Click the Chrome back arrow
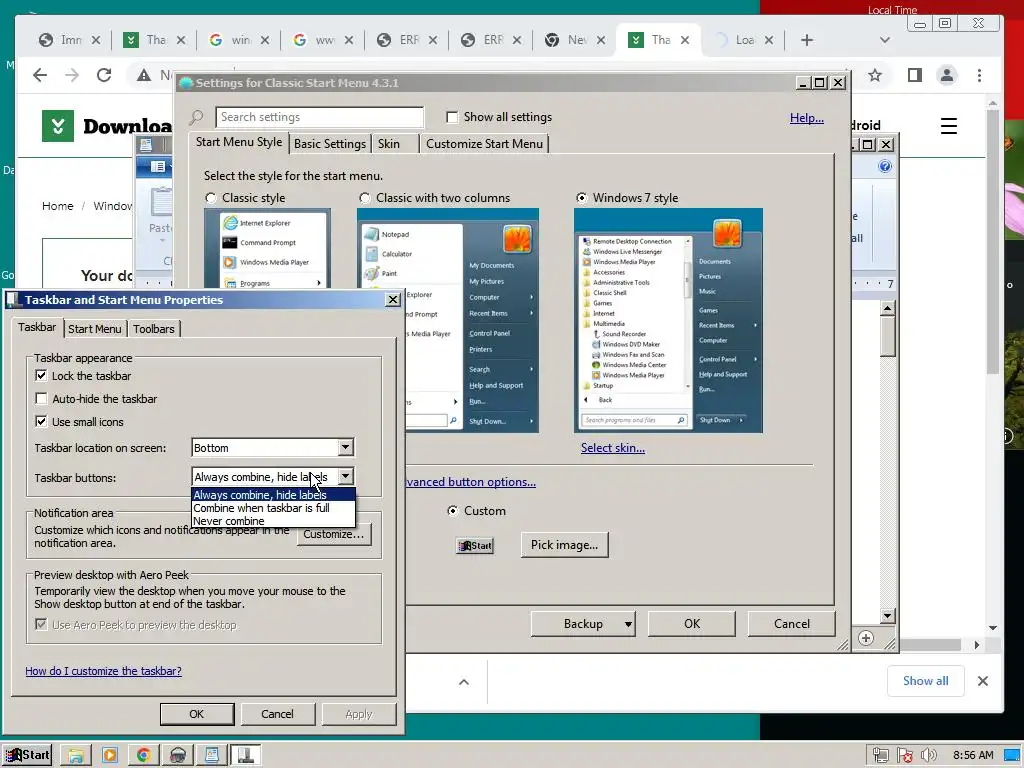This screenshot has width=1024, height=768. coord(40,75)
